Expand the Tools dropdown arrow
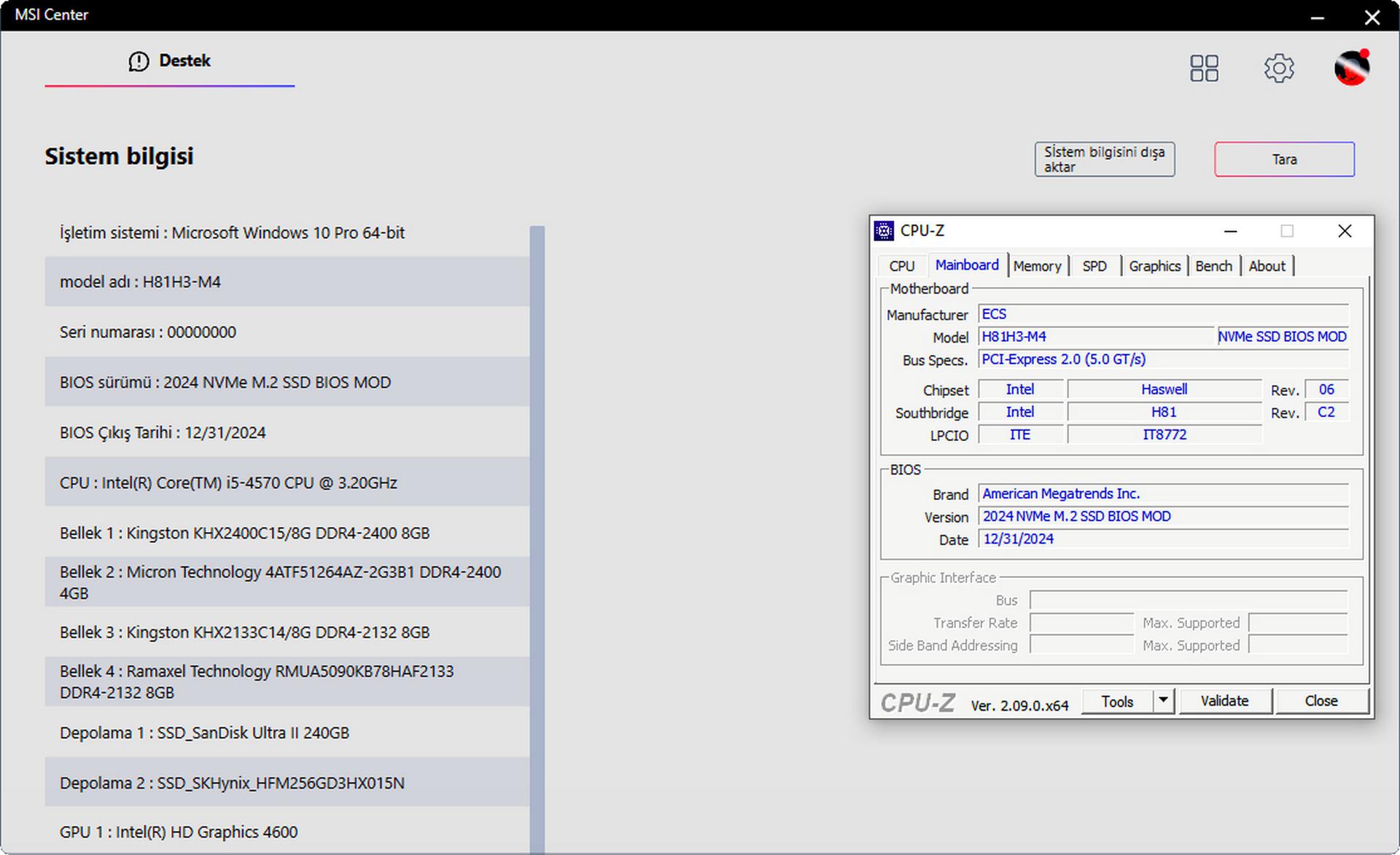Screen dimensions: 1400x855 (x=1164, y=700)
